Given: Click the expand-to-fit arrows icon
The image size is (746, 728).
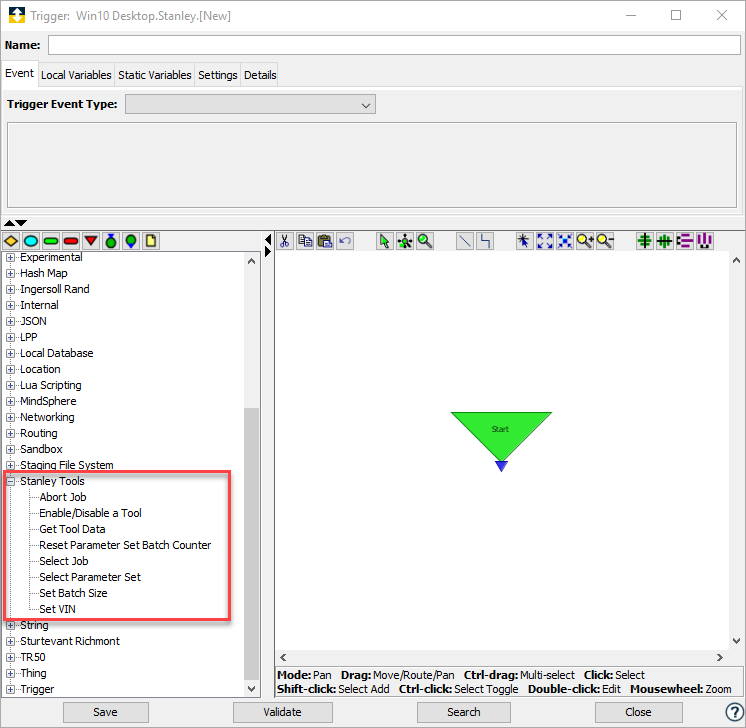Looking at the screenshot, I should 545,241.
